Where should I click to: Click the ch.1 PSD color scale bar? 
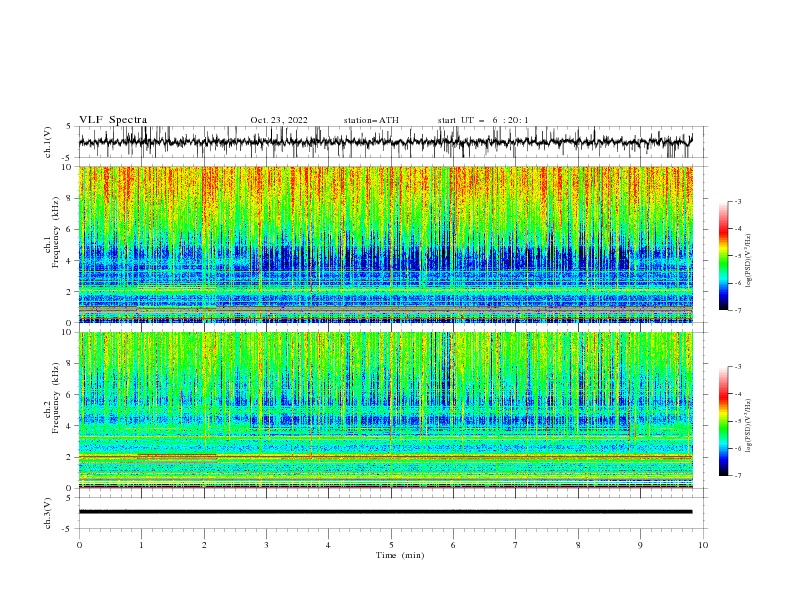723,256
